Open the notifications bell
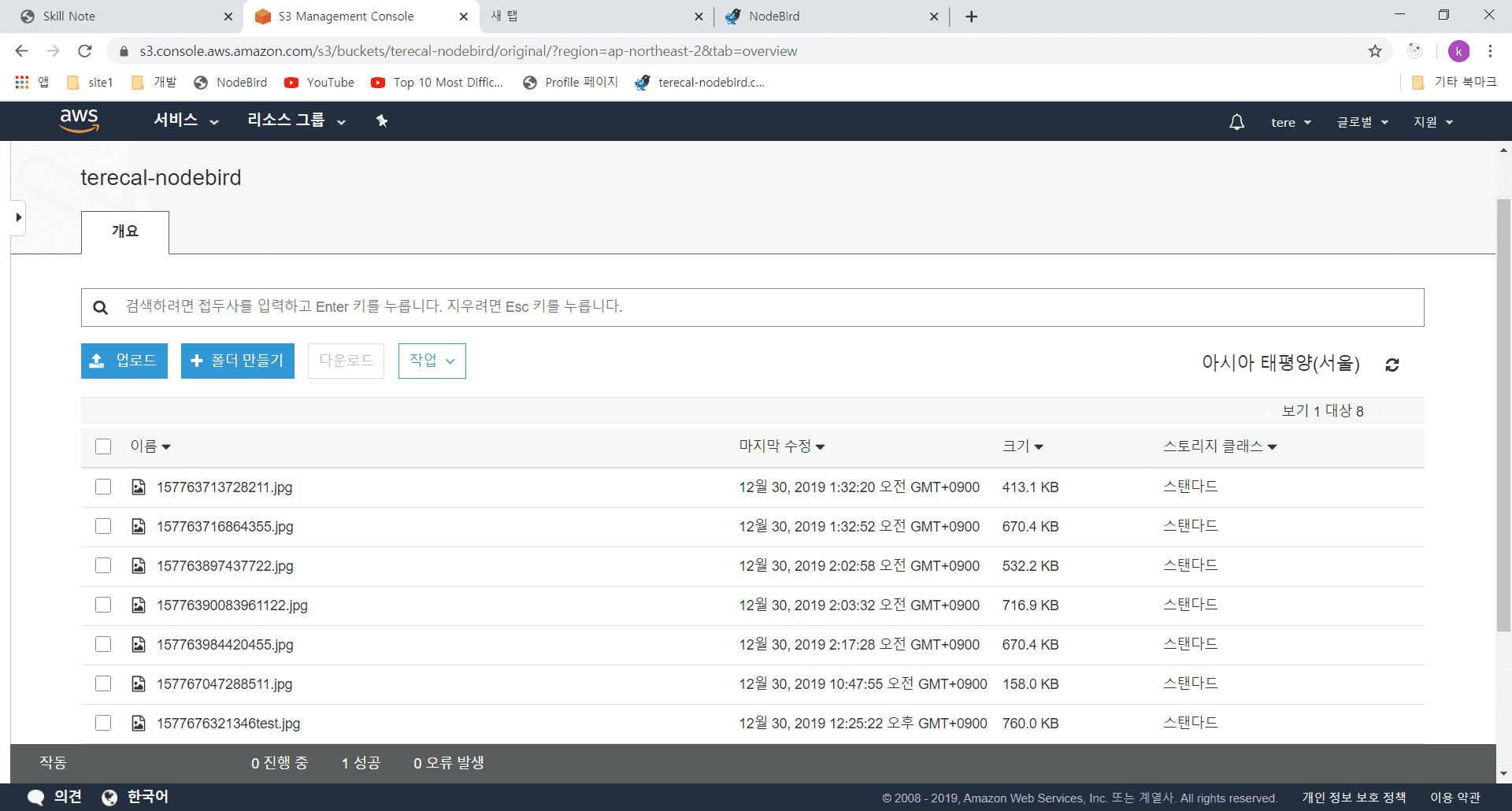1512x811 pixels. click(x=1237, y=122)
